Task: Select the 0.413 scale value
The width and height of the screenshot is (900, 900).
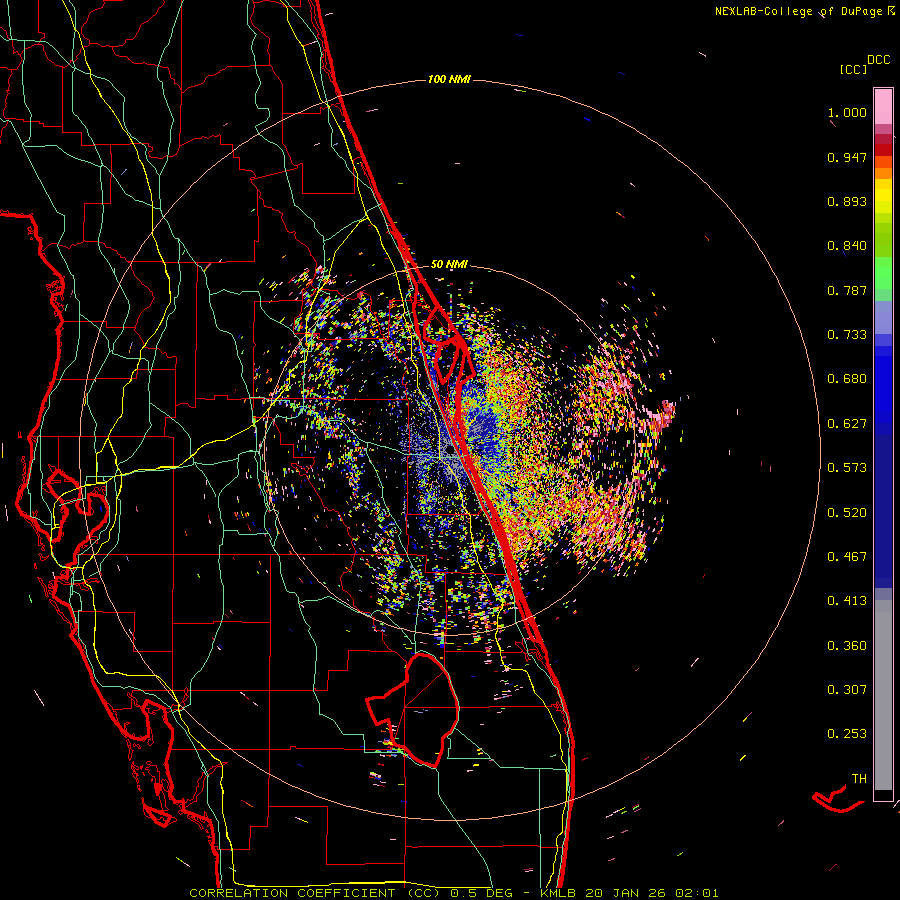Action: click(x=847, y=601)
